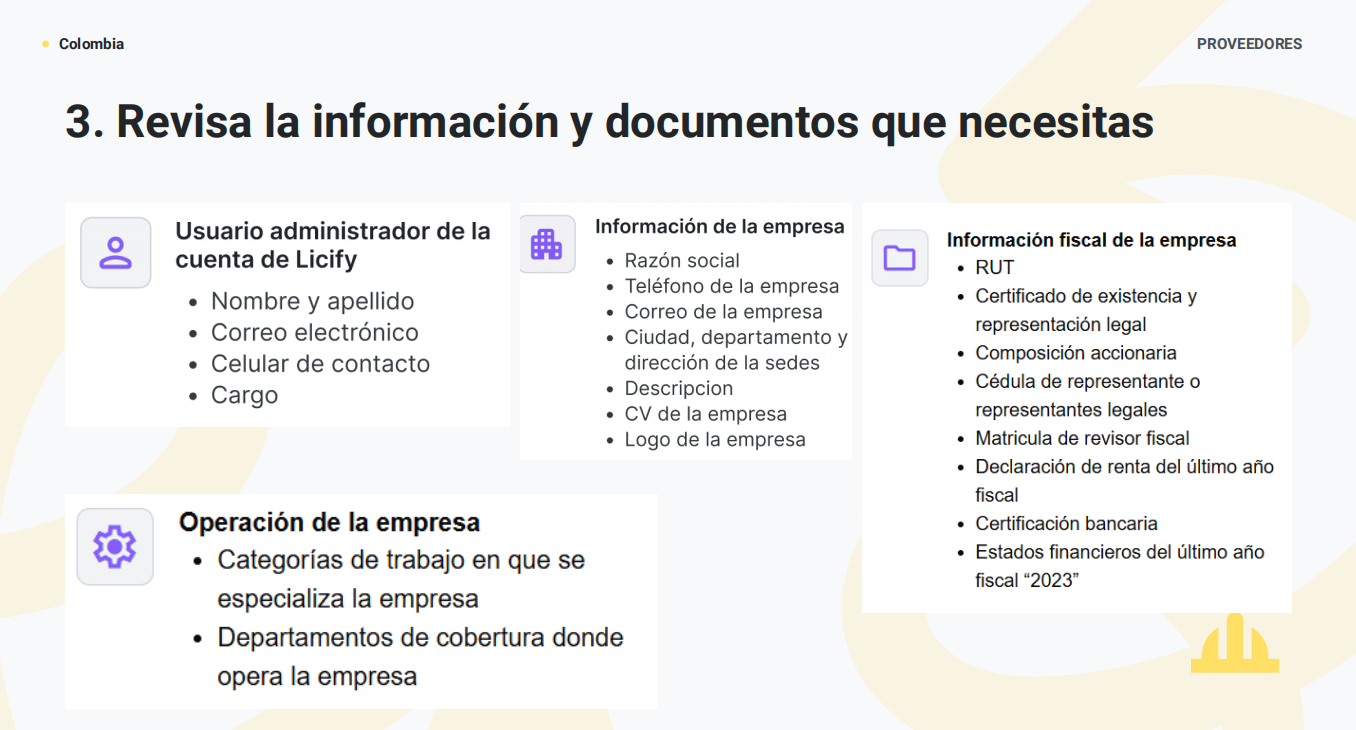Select the Colombia label at top
Image resolution: width=1356 pixels, height=730 pixels.
tap(91, 44)
